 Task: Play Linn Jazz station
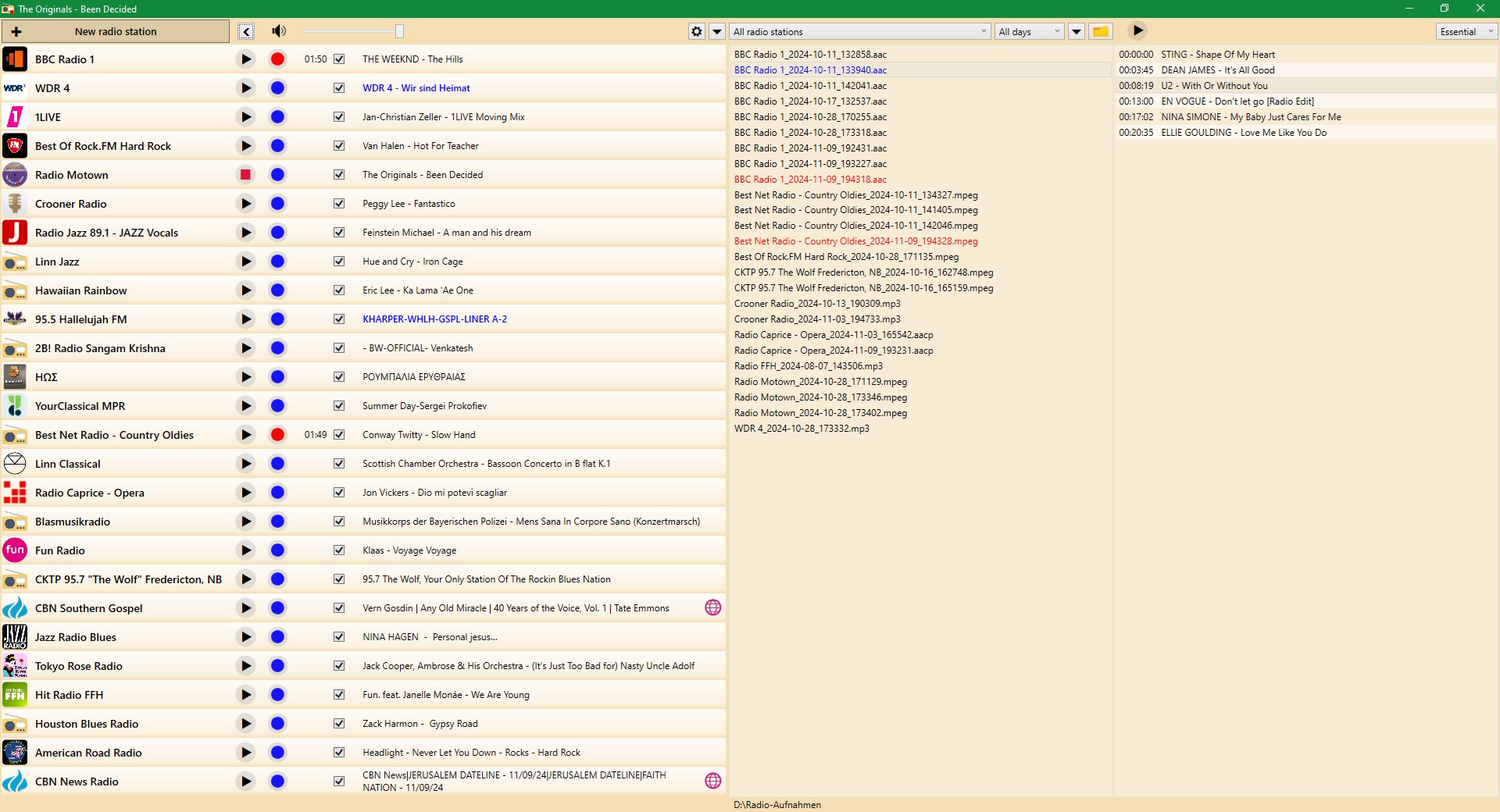click(245, 262)
